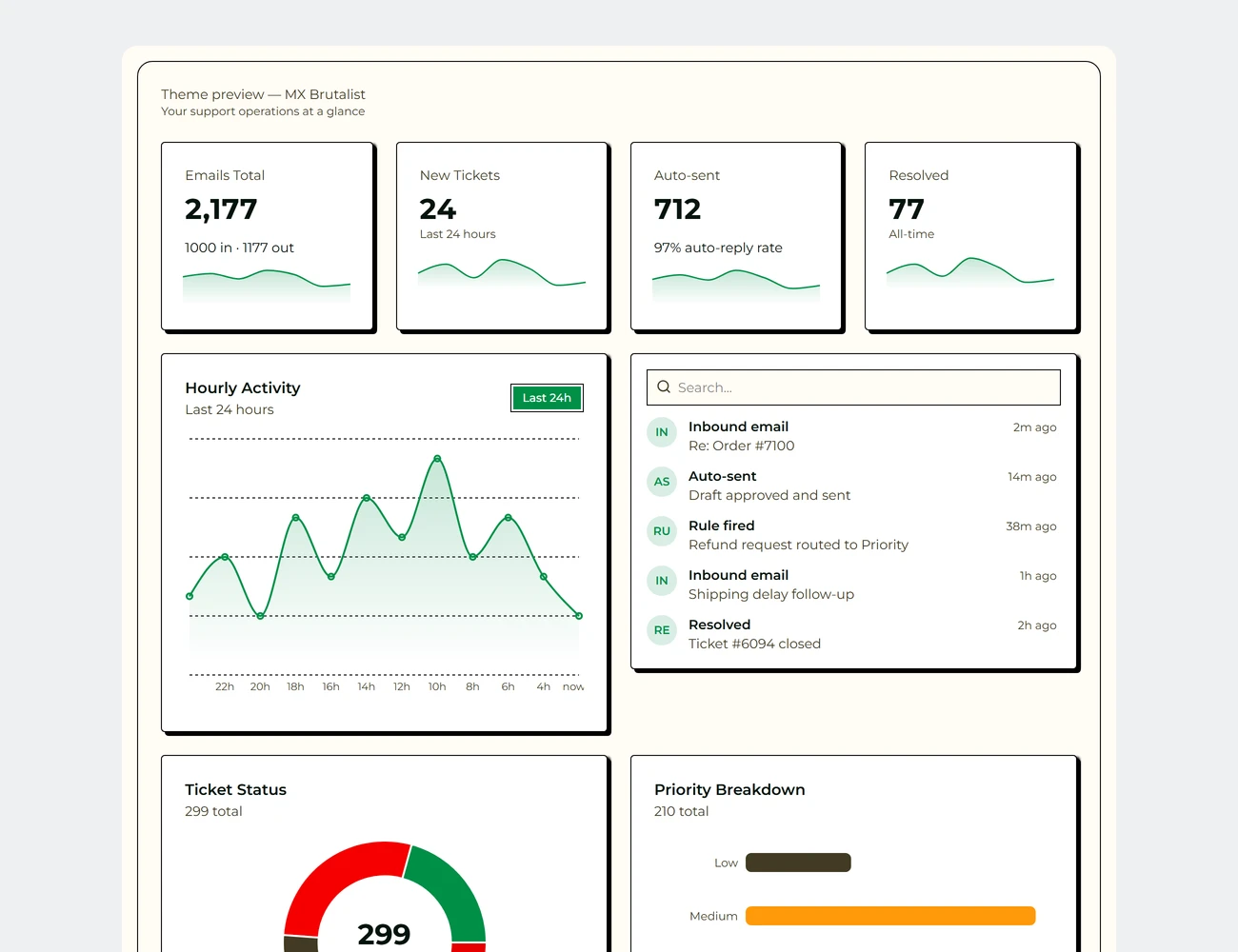Click the IN badge beside Re: Order #7100

[662, 432]
